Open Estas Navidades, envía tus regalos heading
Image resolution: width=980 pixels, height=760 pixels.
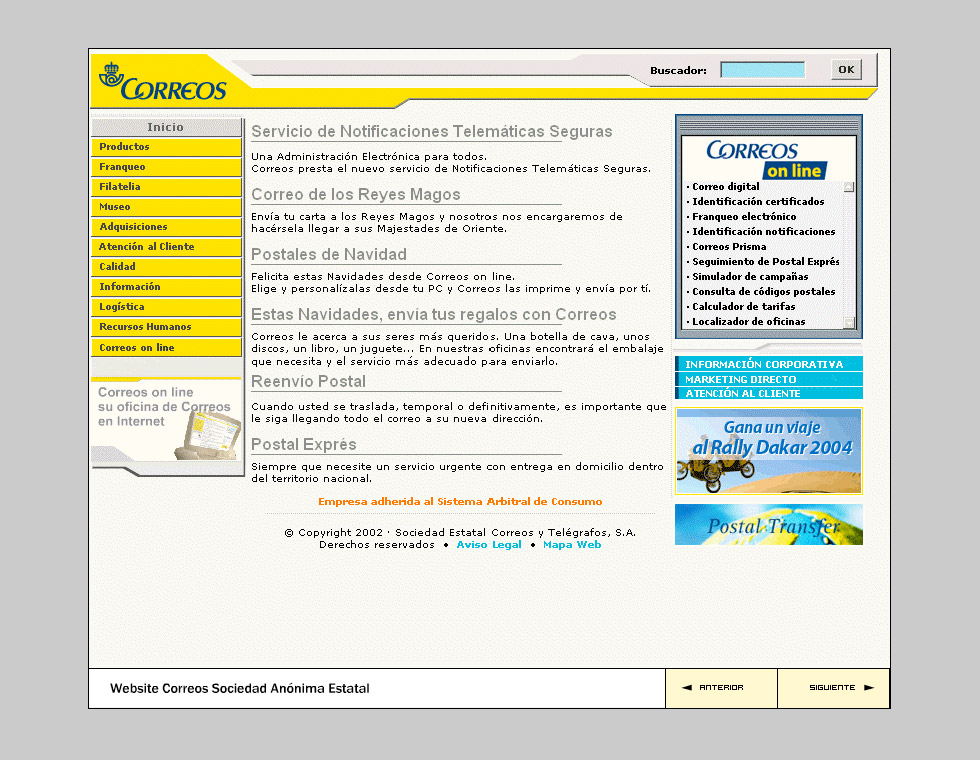tap(434, 314)
